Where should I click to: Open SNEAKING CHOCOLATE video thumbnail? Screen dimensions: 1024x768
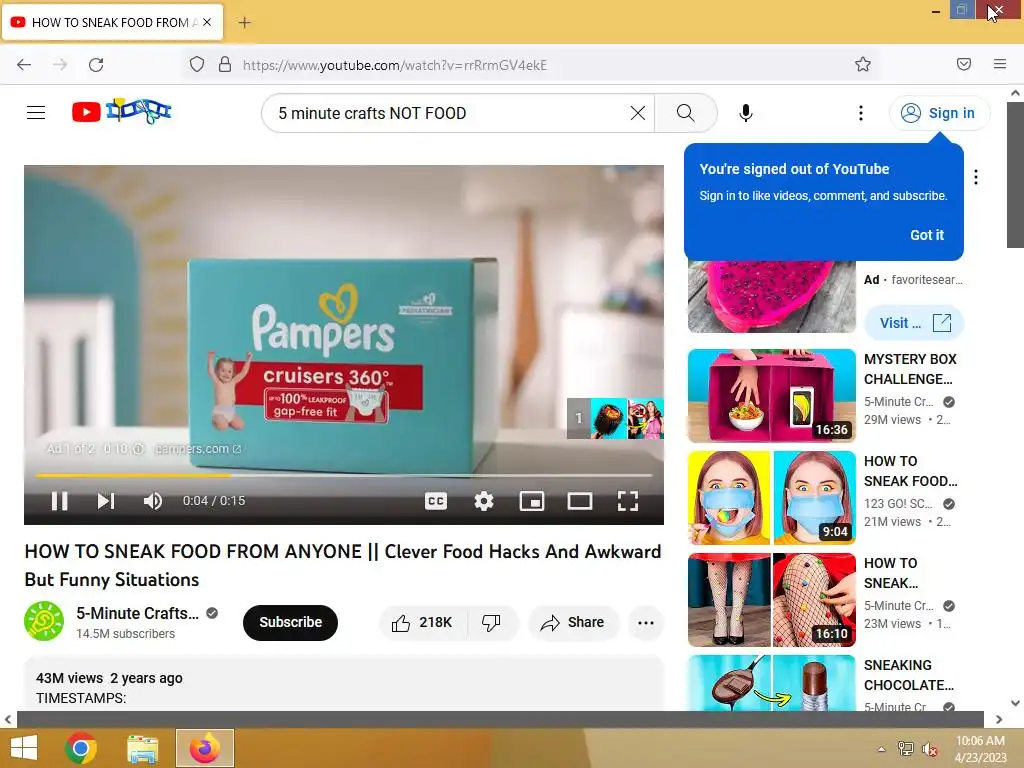tap(771, 683)
